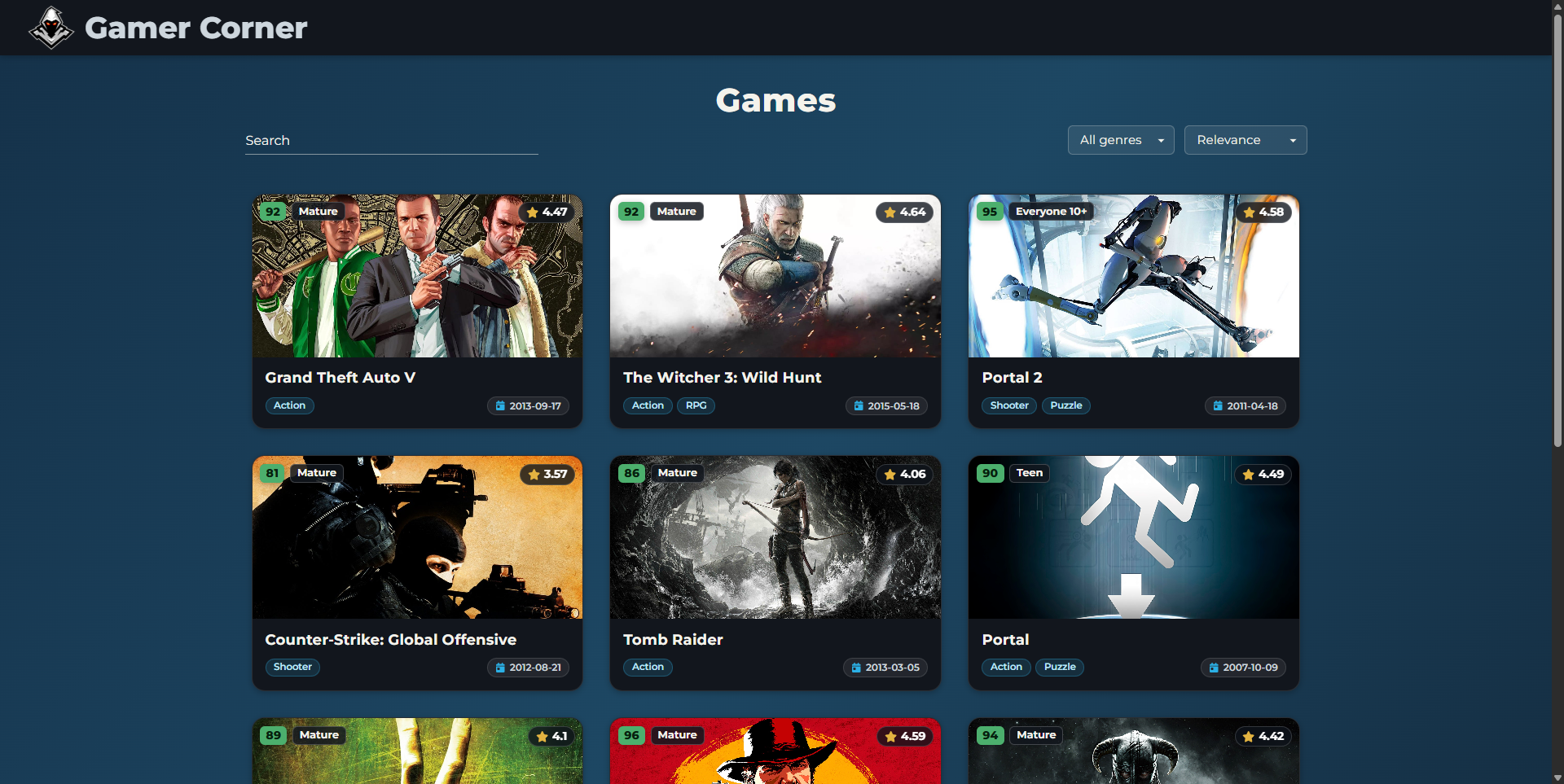1564x784 pixels.
Task: Click the star rating icon on Portal 2
Action: [1250, 212]
